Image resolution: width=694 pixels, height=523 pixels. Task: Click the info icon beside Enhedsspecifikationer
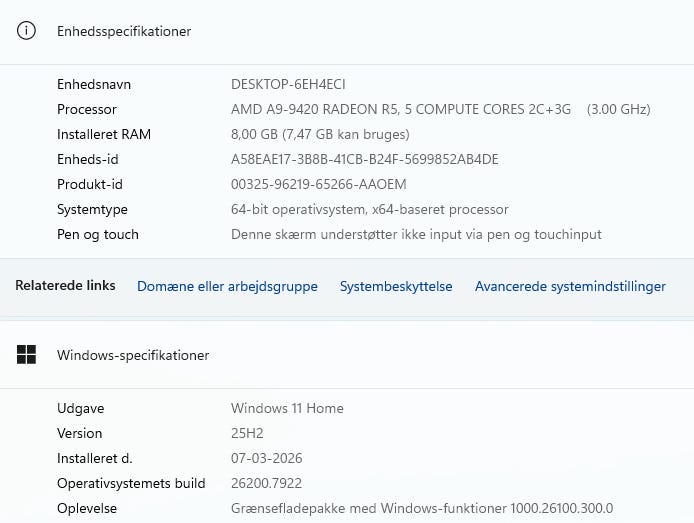point(27,31)
